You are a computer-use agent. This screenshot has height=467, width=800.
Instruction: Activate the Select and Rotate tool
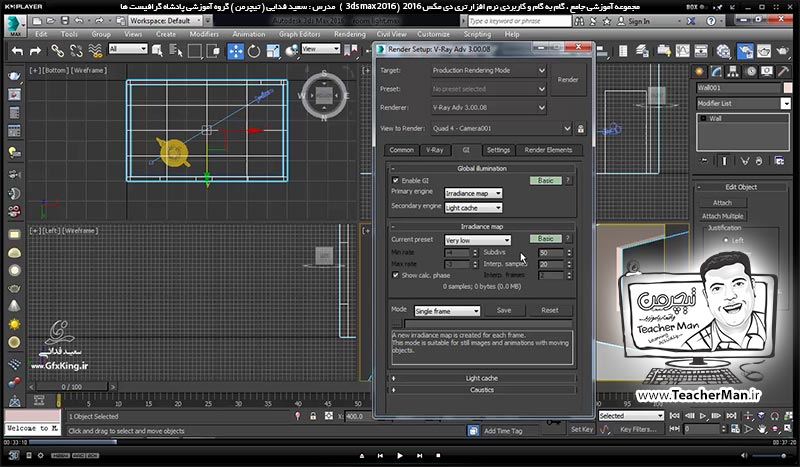coord(254,51)
